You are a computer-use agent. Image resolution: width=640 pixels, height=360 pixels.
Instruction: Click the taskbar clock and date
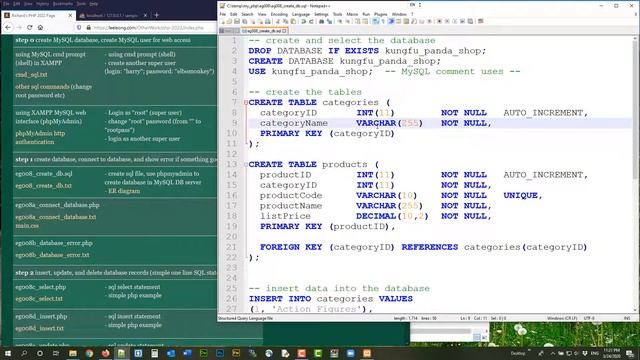click(x=613, y=353)
